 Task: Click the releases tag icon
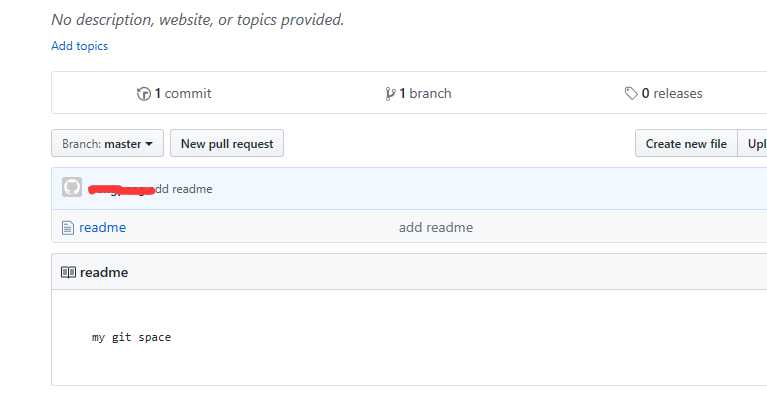[x=631, y=93]
